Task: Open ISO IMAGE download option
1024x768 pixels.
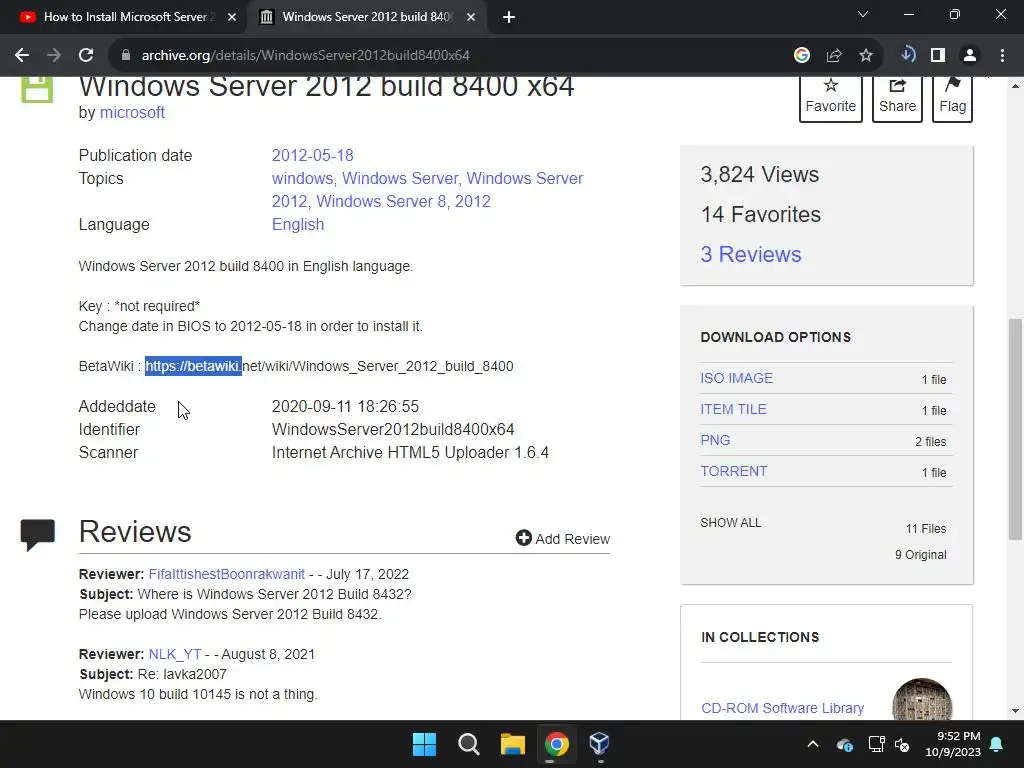Action: click(736, 378)
